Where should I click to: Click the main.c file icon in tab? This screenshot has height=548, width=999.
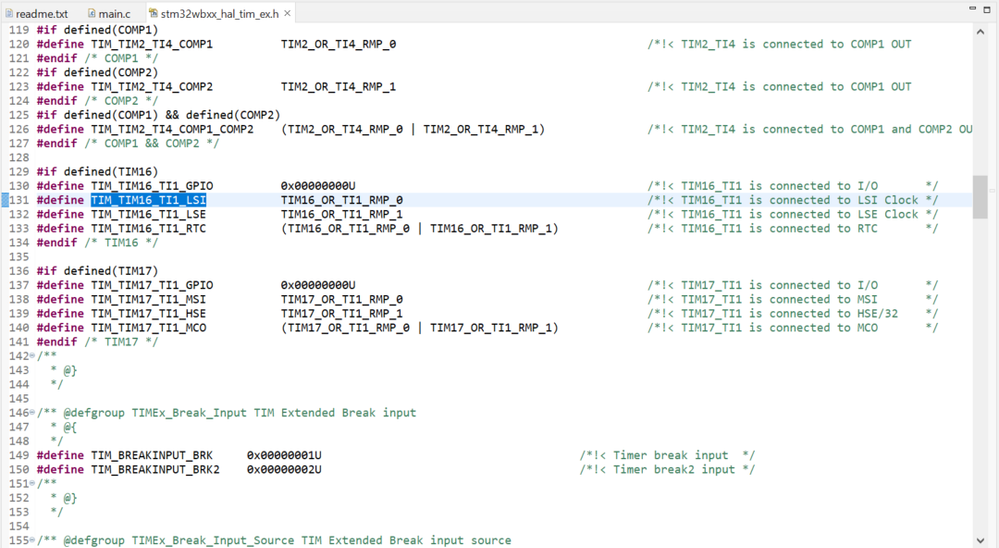point(92,13)
